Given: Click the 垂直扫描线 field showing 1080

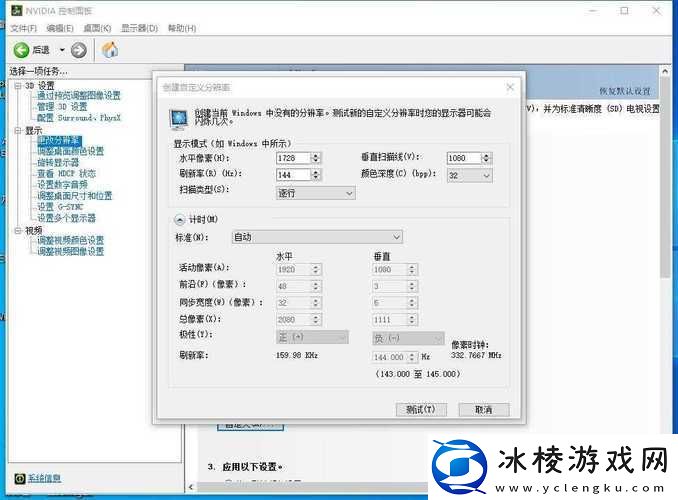Looking at the screenshot, I should [464, 158].
